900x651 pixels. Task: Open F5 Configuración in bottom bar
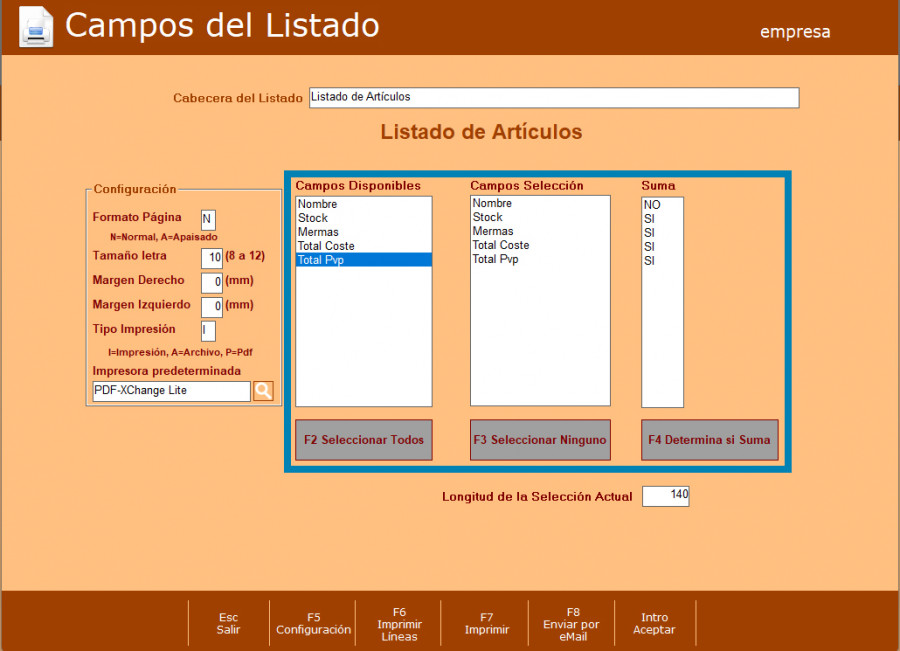click(x=313, y=624)
